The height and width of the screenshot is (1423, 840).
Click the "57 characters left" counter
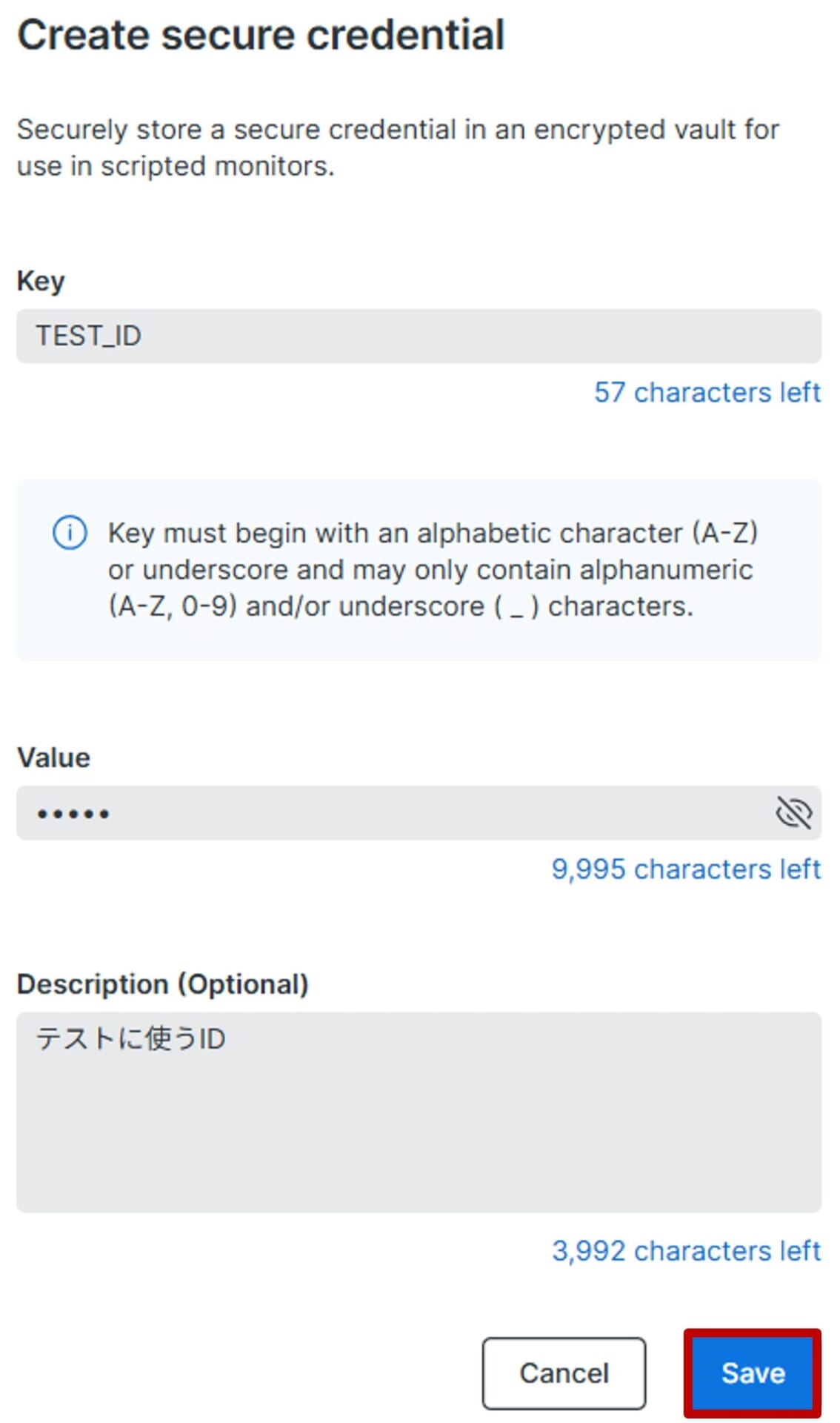click(x=707, y=392)
